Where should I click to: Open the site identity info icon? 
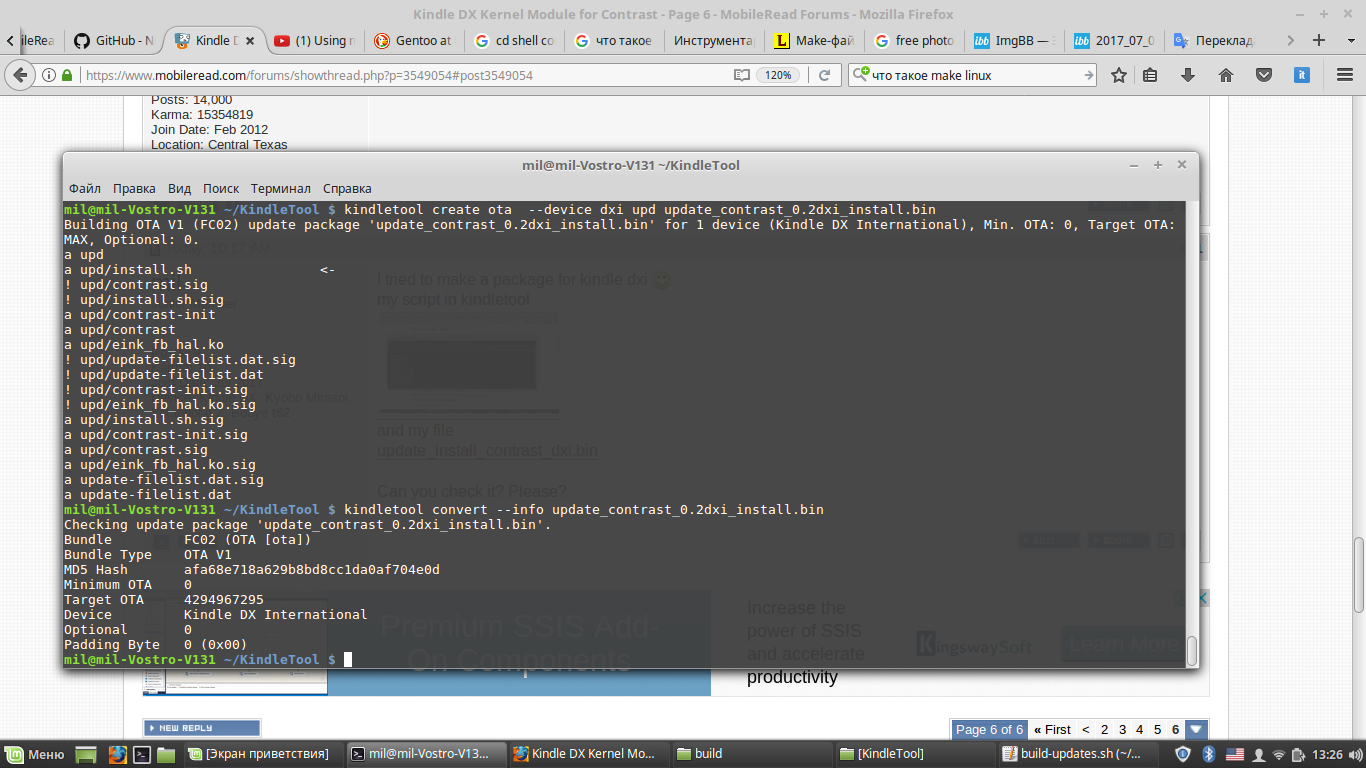click(x=50, y=75)
